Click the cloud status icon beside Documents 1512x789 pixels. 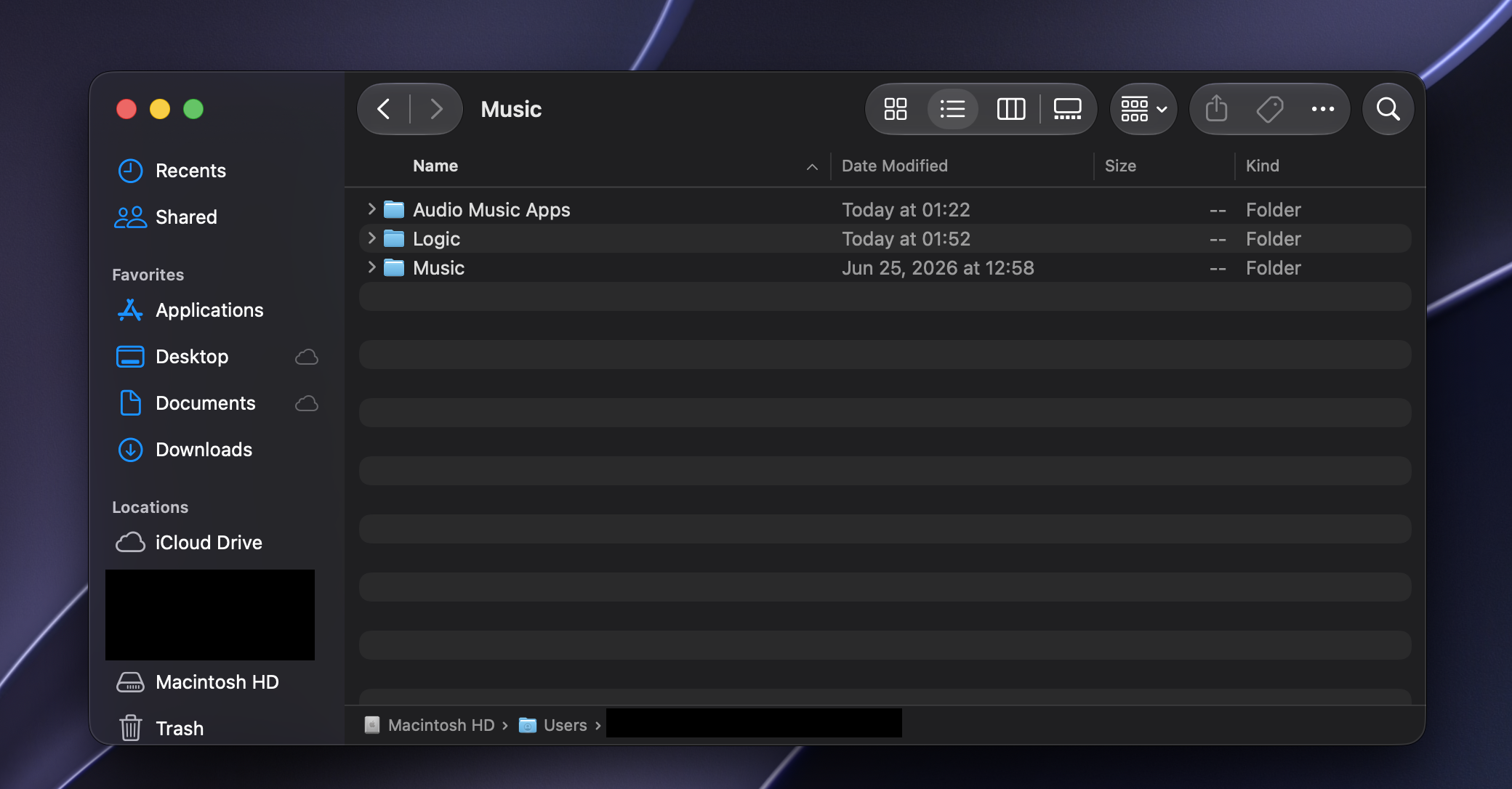[306, 403]
